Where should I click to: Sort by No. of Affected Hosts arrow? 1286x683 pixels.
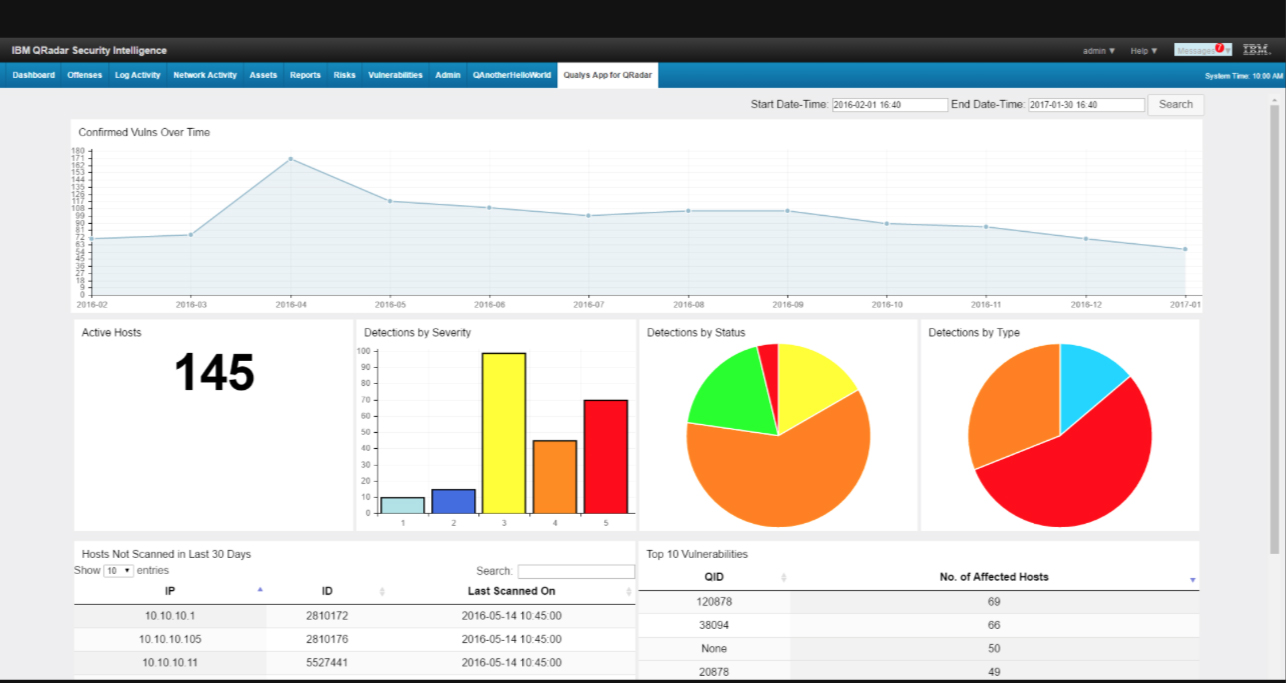click(x=1192, y=580)
